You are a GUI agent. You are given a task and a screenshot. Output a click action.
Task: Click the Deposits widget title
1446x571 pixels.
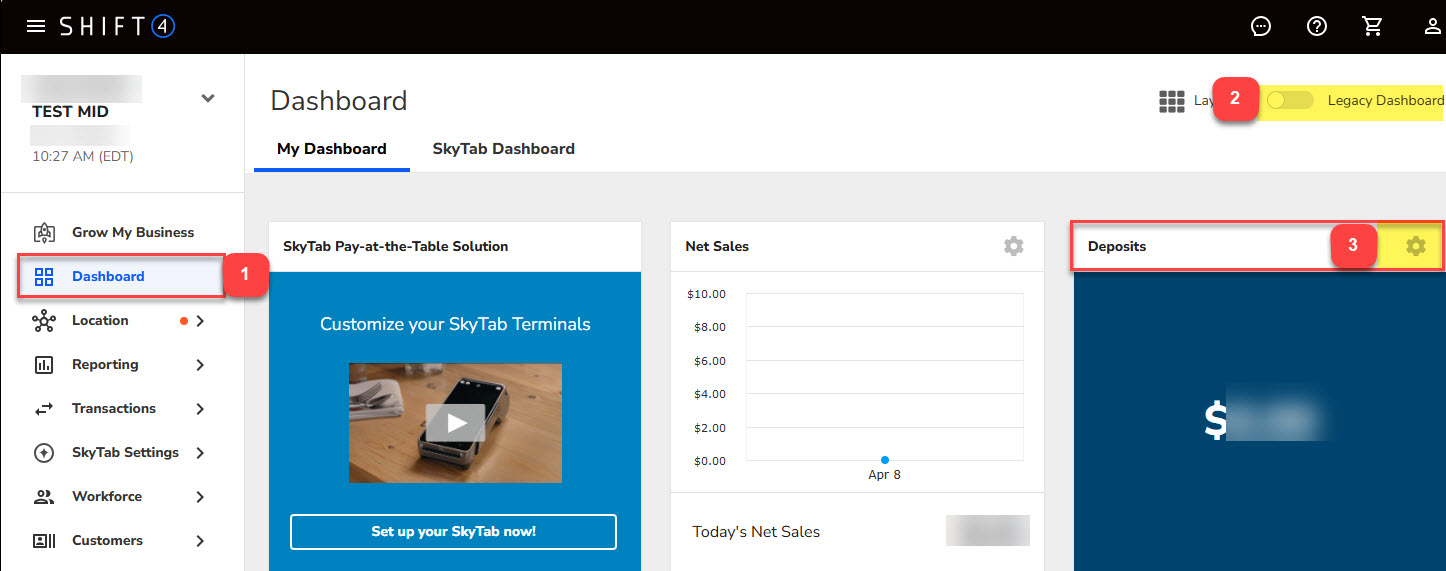click(1117, 246)
